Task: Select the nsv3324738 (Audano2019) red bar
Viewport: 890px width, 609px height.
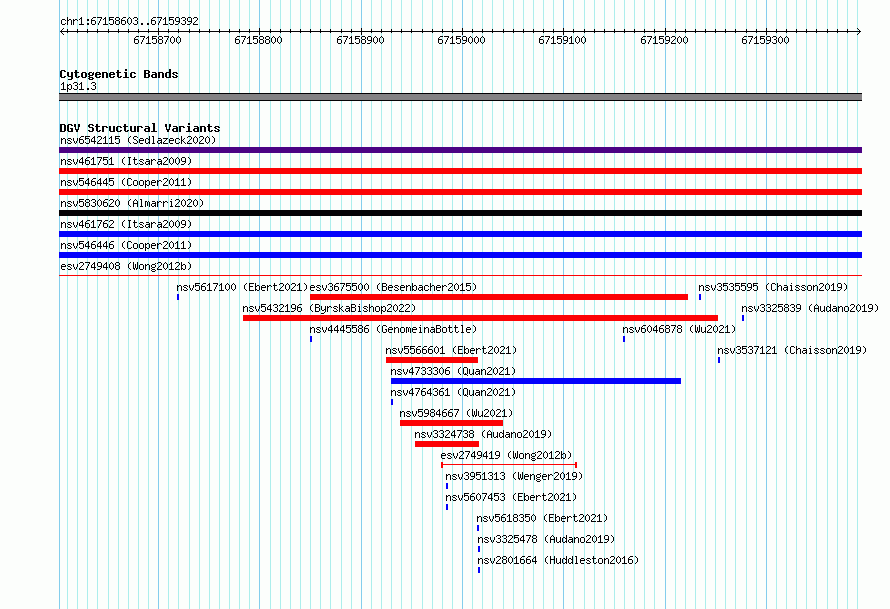Action: [447, 444]
